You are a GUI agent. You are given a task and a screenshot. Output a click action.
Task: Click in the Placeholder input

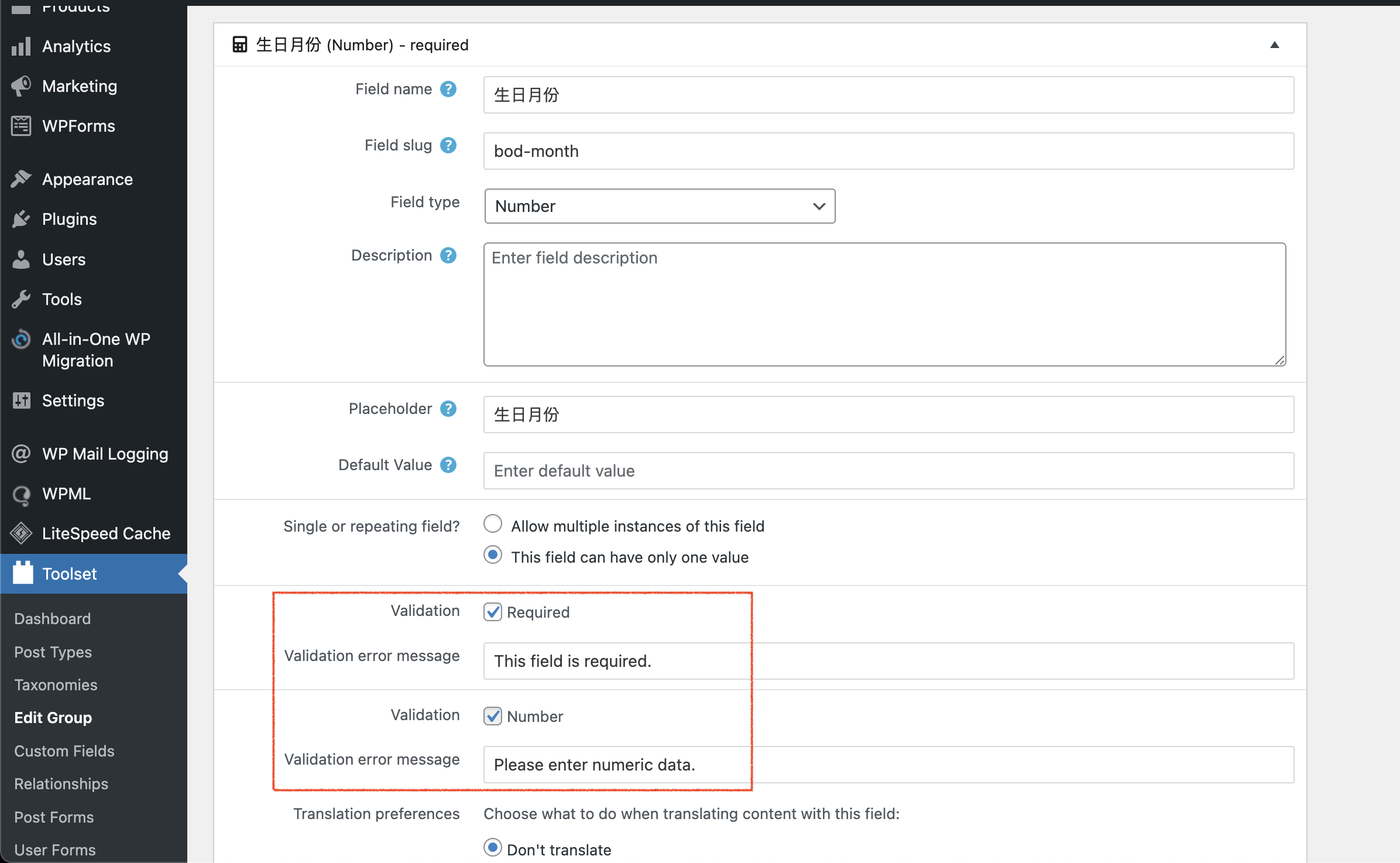tap(888, 415)
